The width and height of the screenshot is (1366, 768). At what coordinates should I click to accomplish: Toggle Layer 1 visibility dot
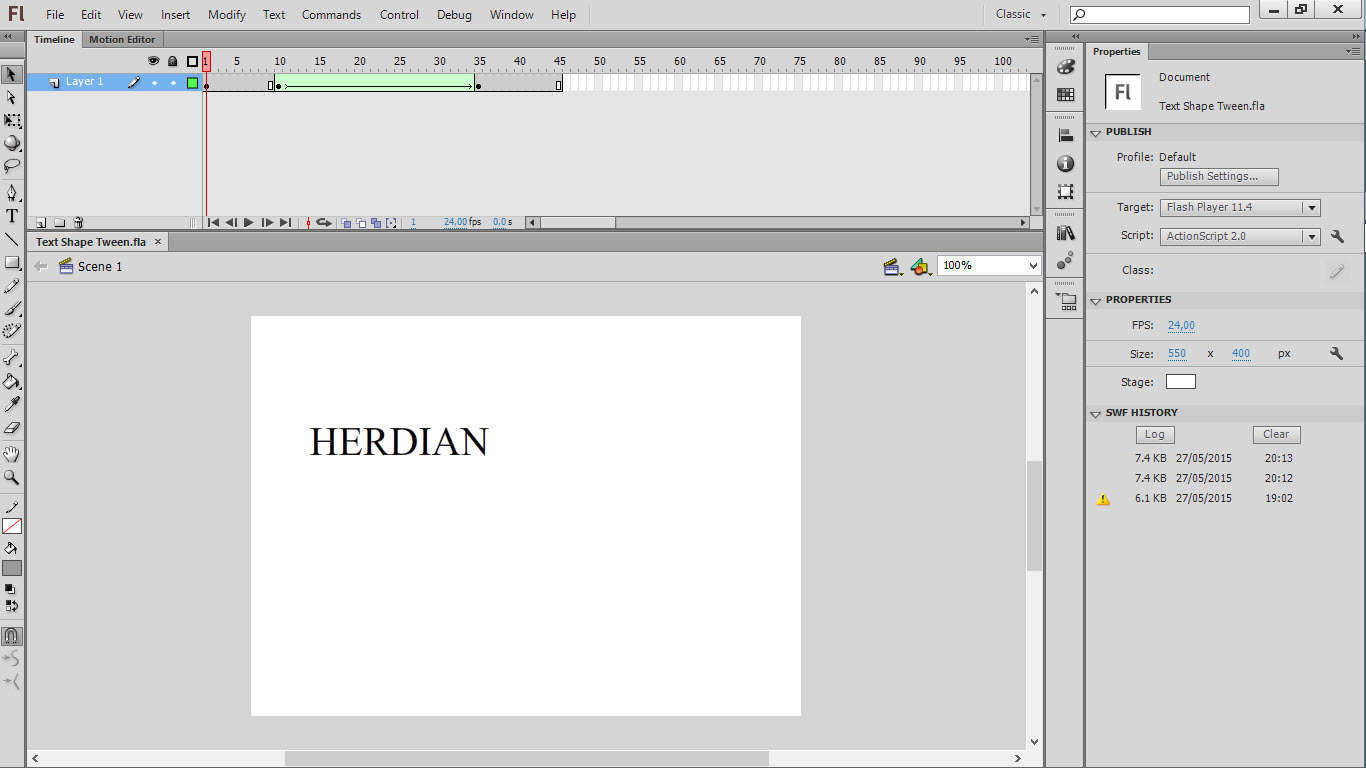[x=154, y=82]
